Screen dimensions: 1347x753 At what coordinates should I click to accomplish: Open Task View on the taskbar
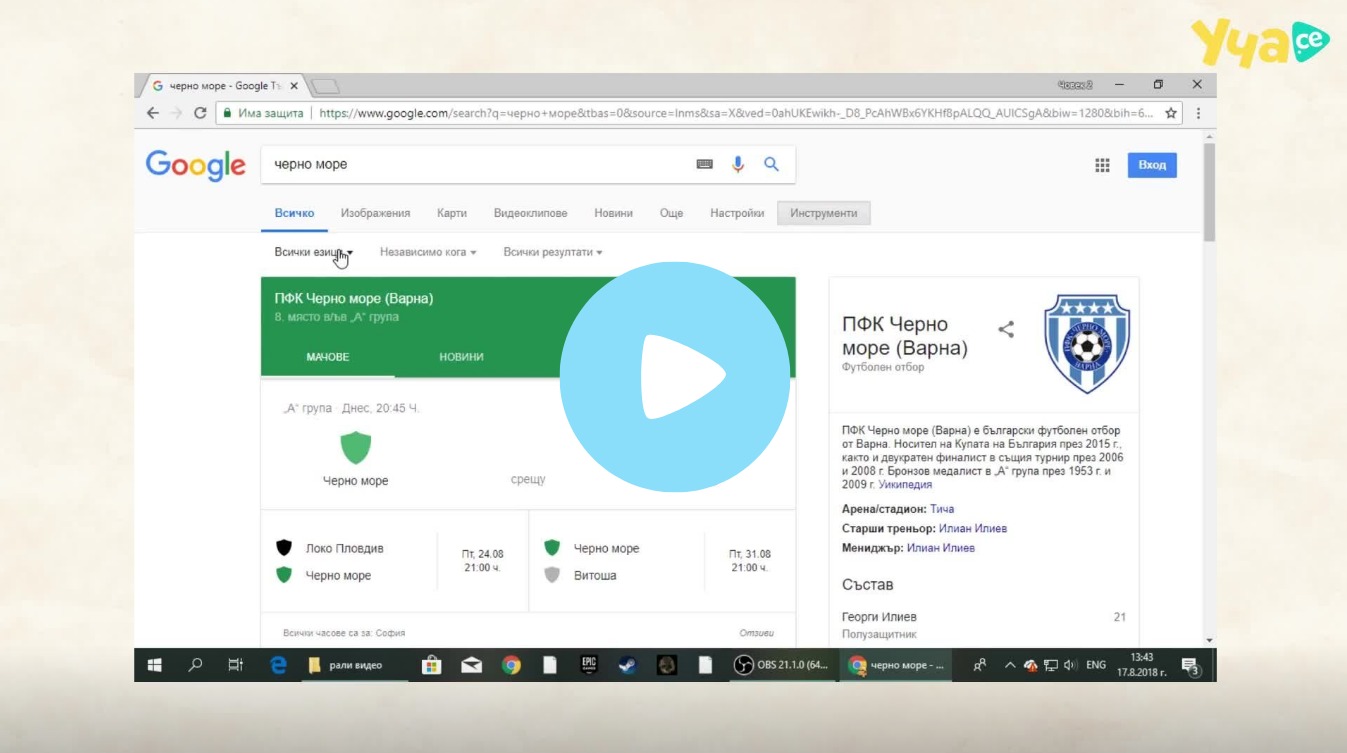(235, 665)
